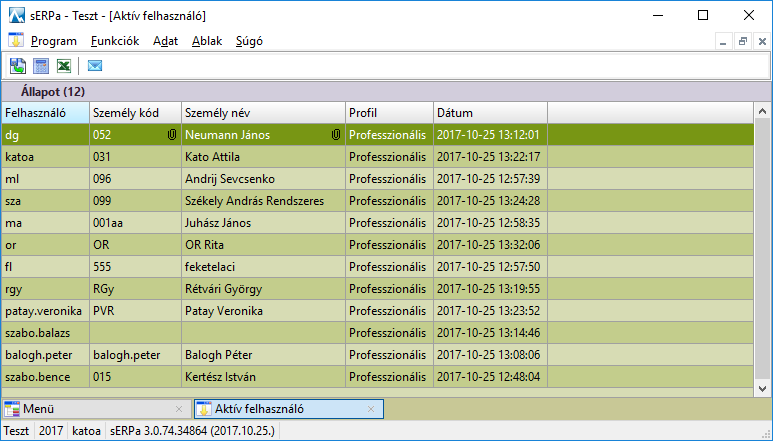
Task: Select the fl user cell
Action: pyautogui.click(x=45, y=267)
